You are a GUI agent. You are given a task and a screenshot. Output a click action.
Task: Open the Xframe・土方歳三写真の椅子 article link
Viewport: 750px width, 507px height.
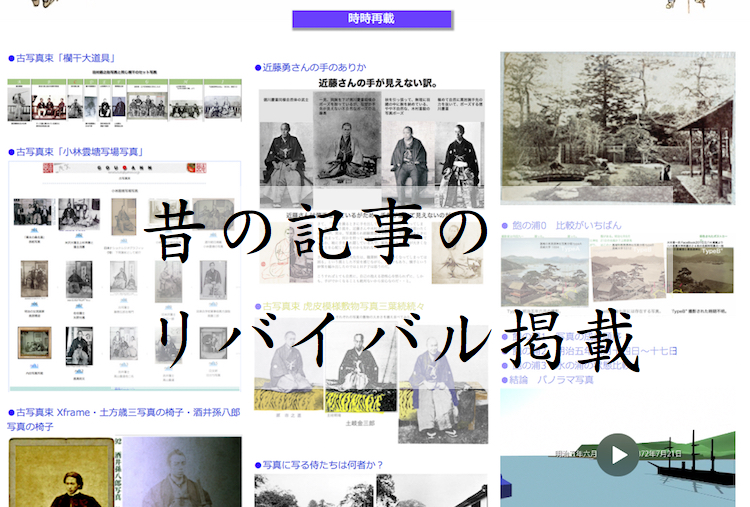click(123, 412)
